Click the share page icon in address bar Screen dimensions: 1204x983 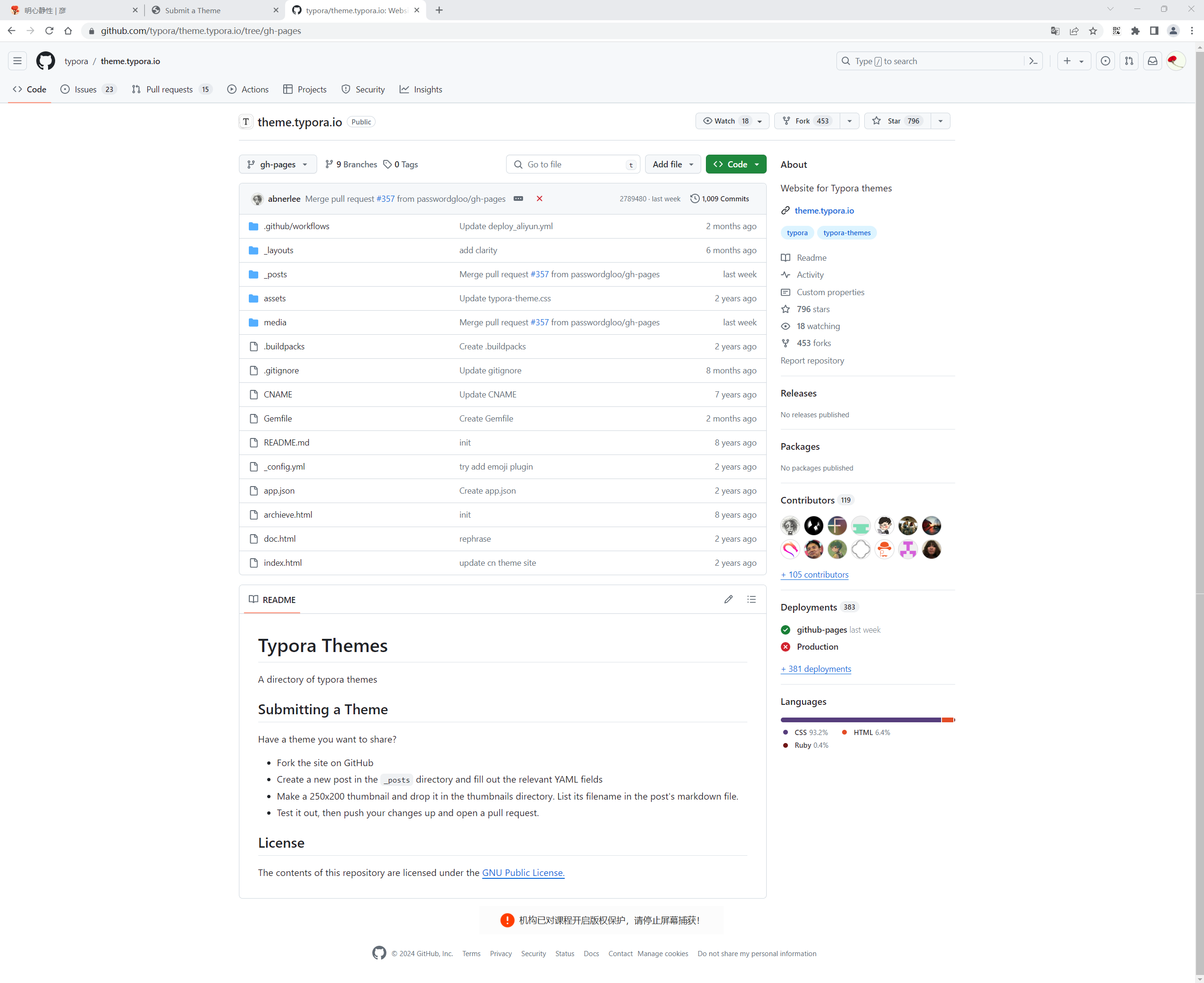1074,31
